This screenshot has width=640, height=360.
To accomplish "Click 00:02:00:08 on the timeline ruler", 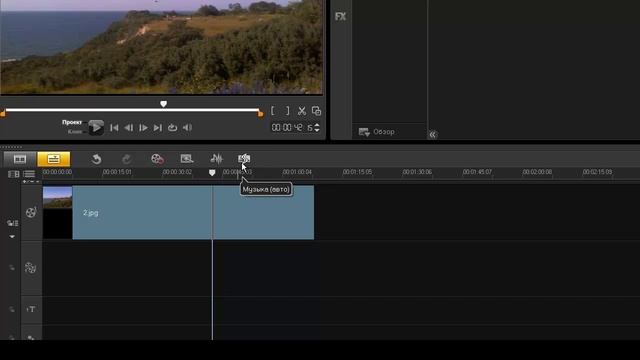I will click(537, 172).
